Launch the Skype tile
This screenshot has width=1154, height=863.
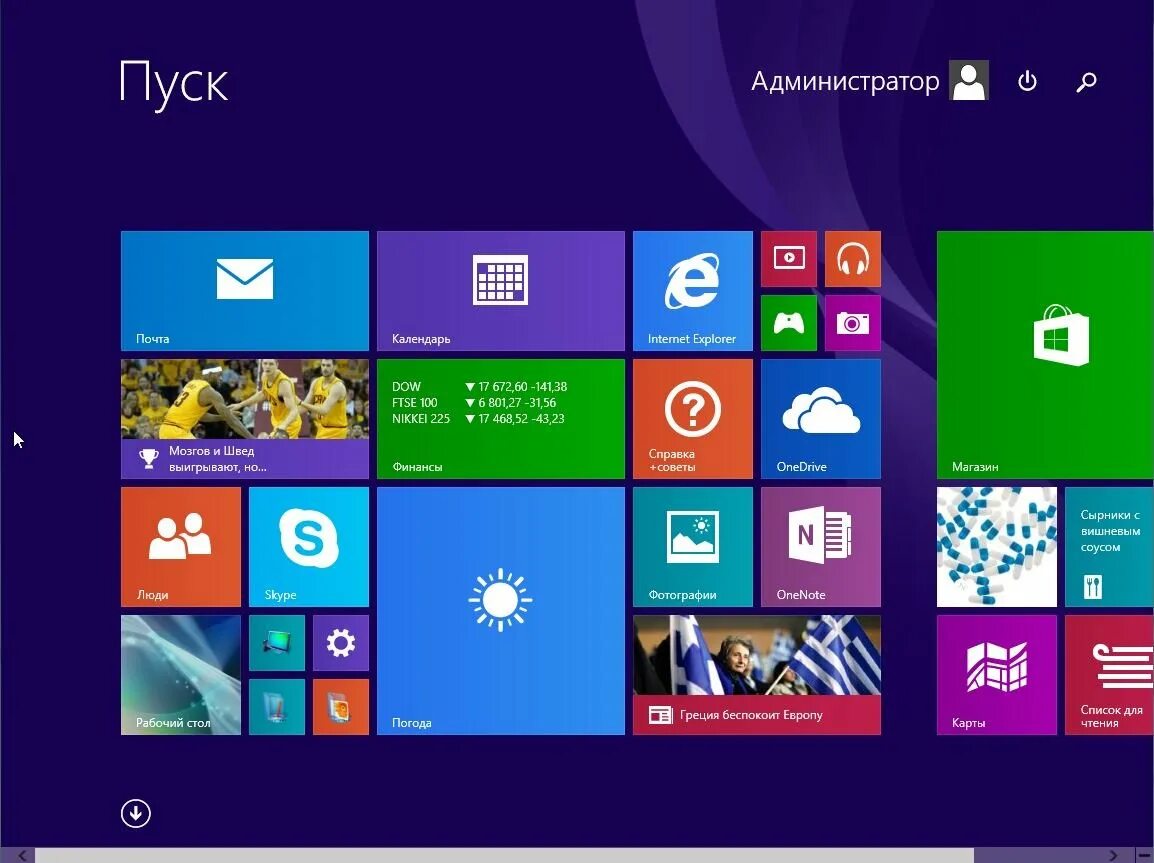coord(308,547)
